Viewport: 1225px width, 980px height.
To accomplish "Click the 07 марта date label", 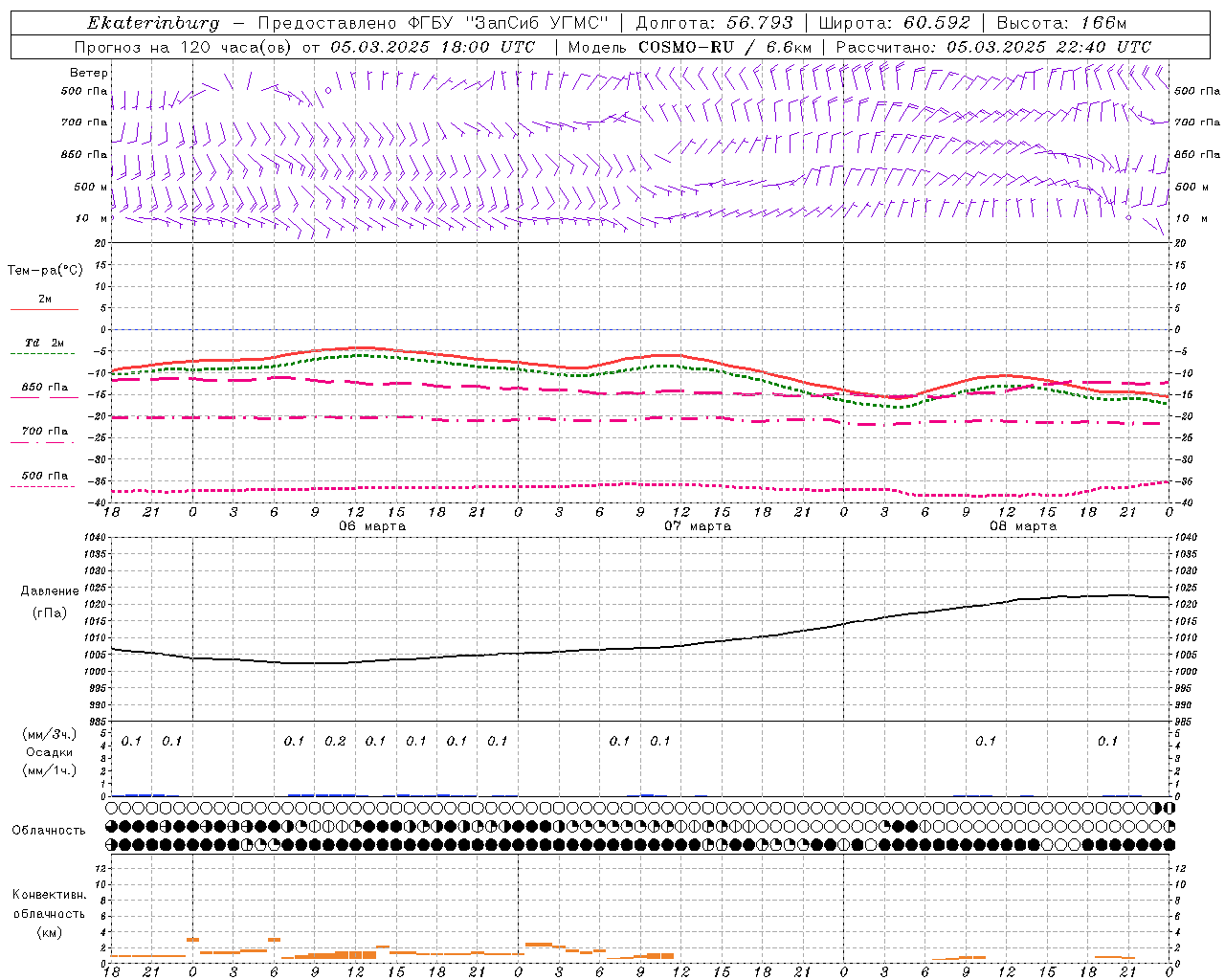I will coord(698,526).
